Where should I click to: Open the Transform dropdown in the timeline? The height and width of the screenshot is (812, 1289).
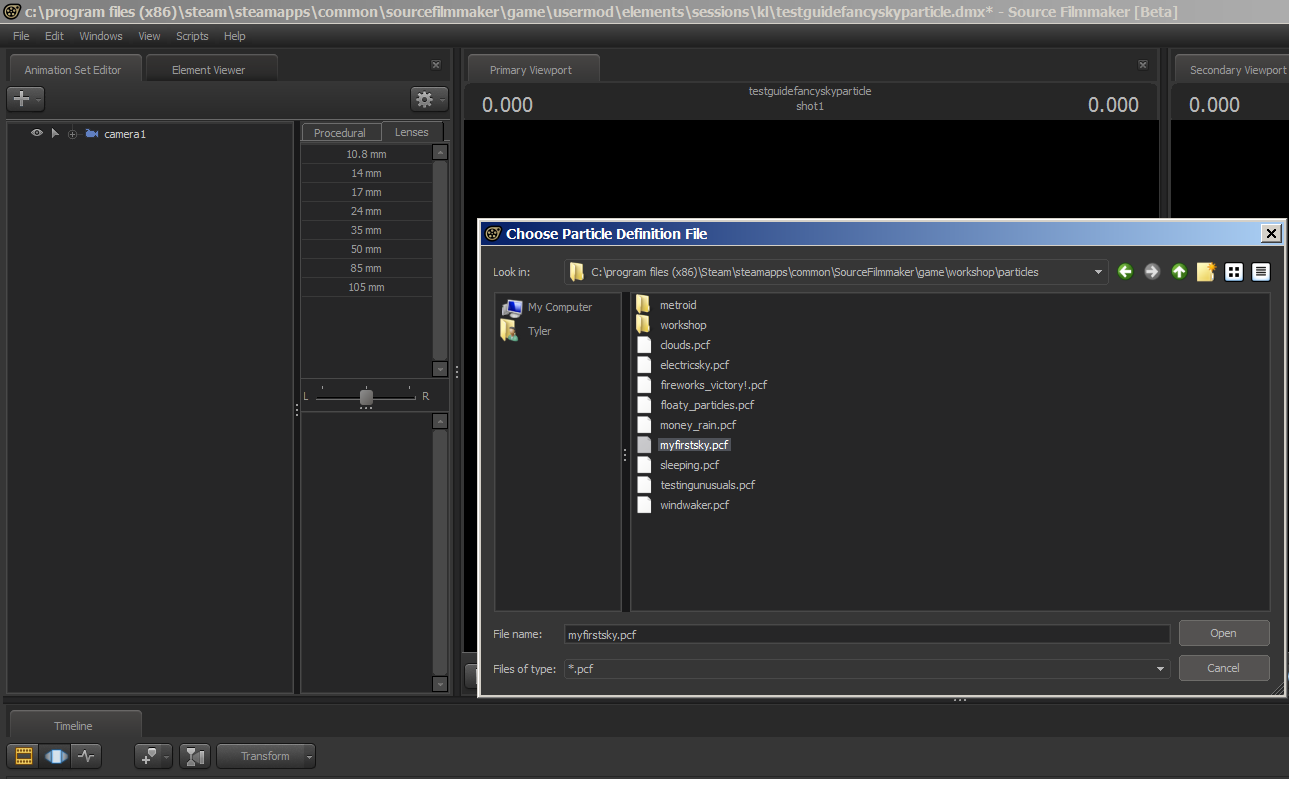pyautogui.click(x=309, y=757)
